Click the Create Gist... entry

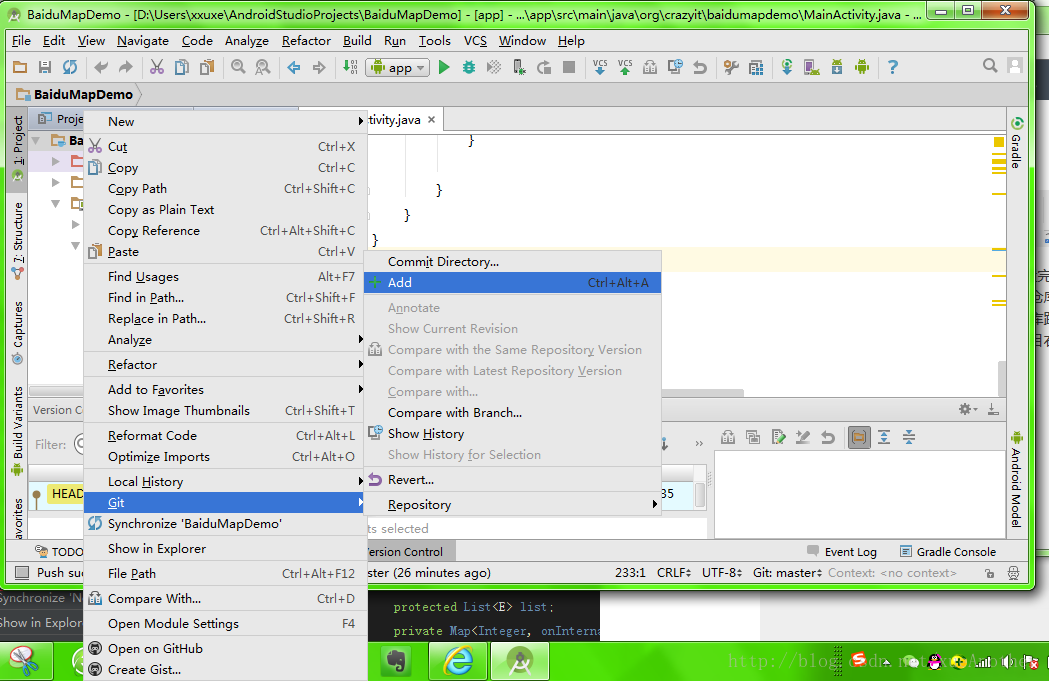(x=226, y=670)
